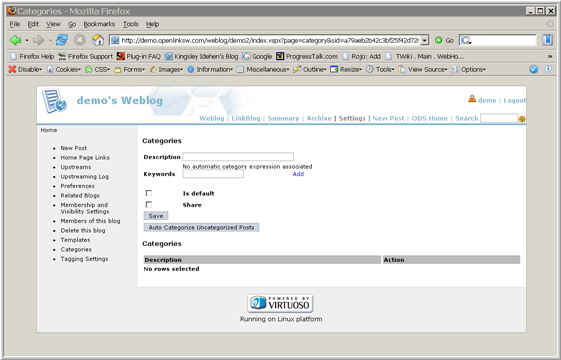Open the Outline dropdown menu

[x=310, y=69]
